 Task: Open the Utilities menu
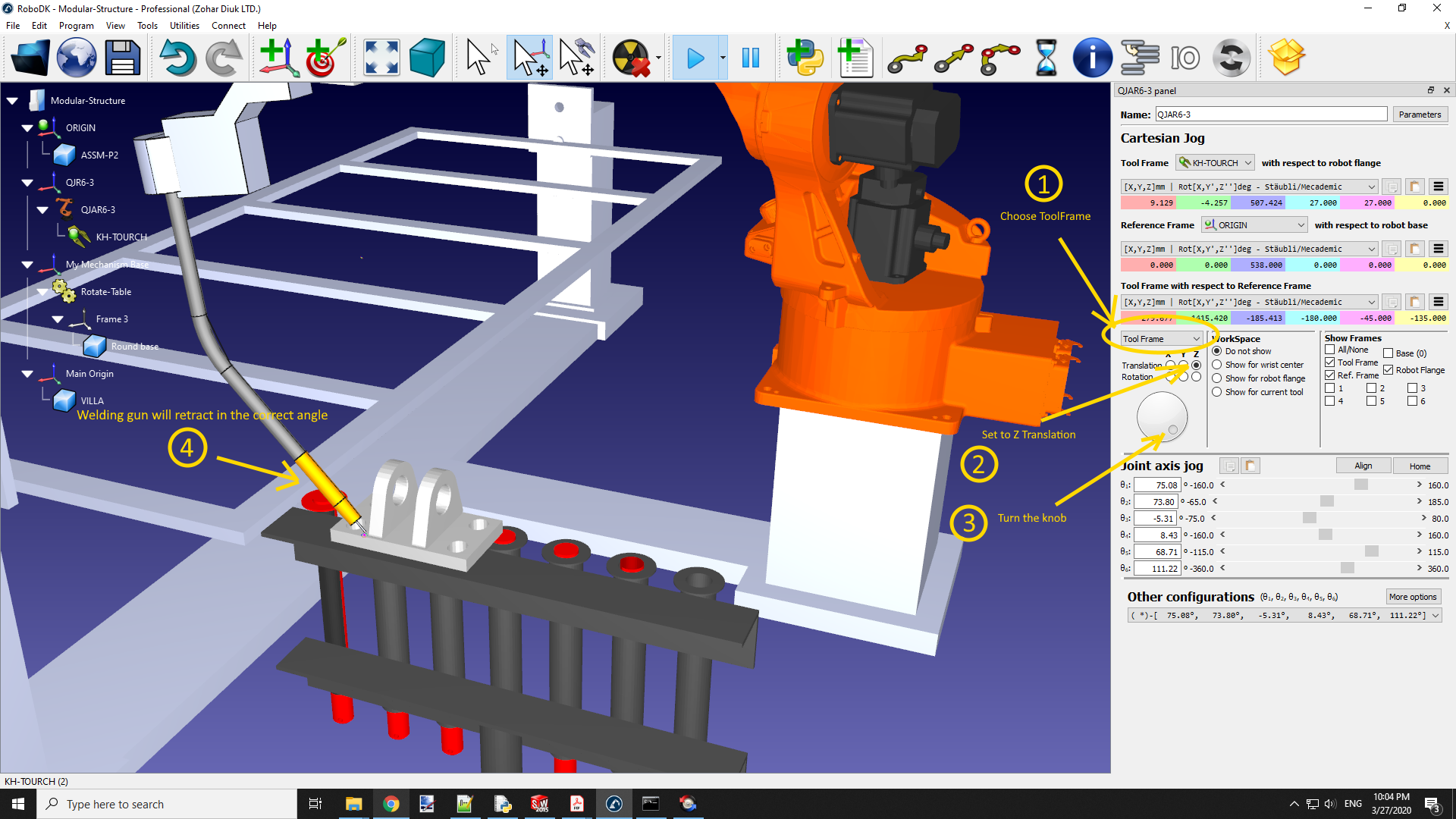pos(184,25)
